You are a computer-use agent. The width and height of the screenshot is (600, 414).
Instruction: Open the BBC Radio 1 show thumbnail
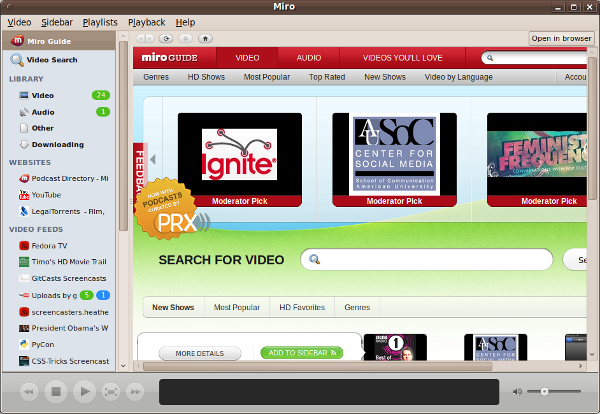395,347
